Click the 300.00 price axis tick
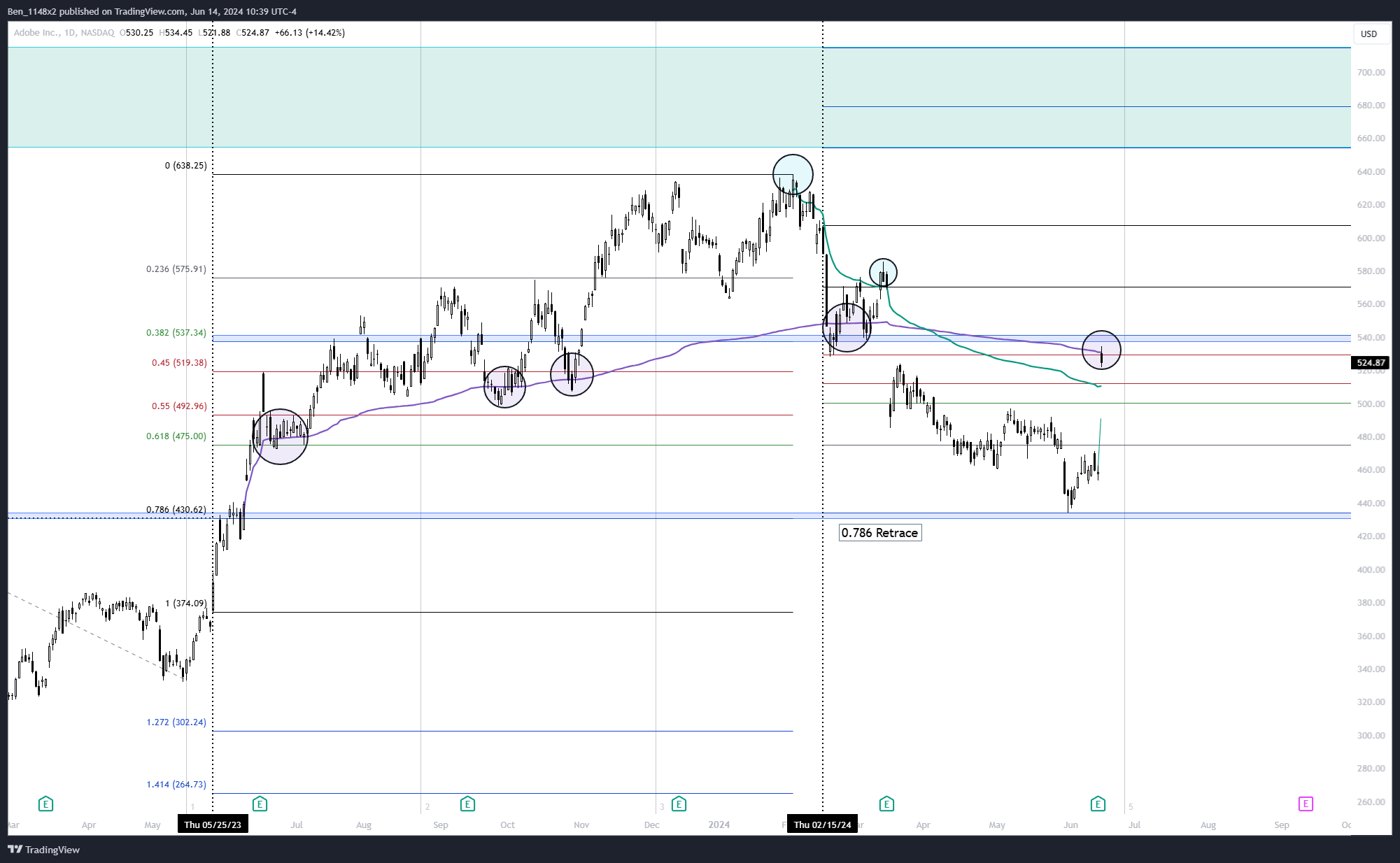The image size is (1400, 863). 1371,736
